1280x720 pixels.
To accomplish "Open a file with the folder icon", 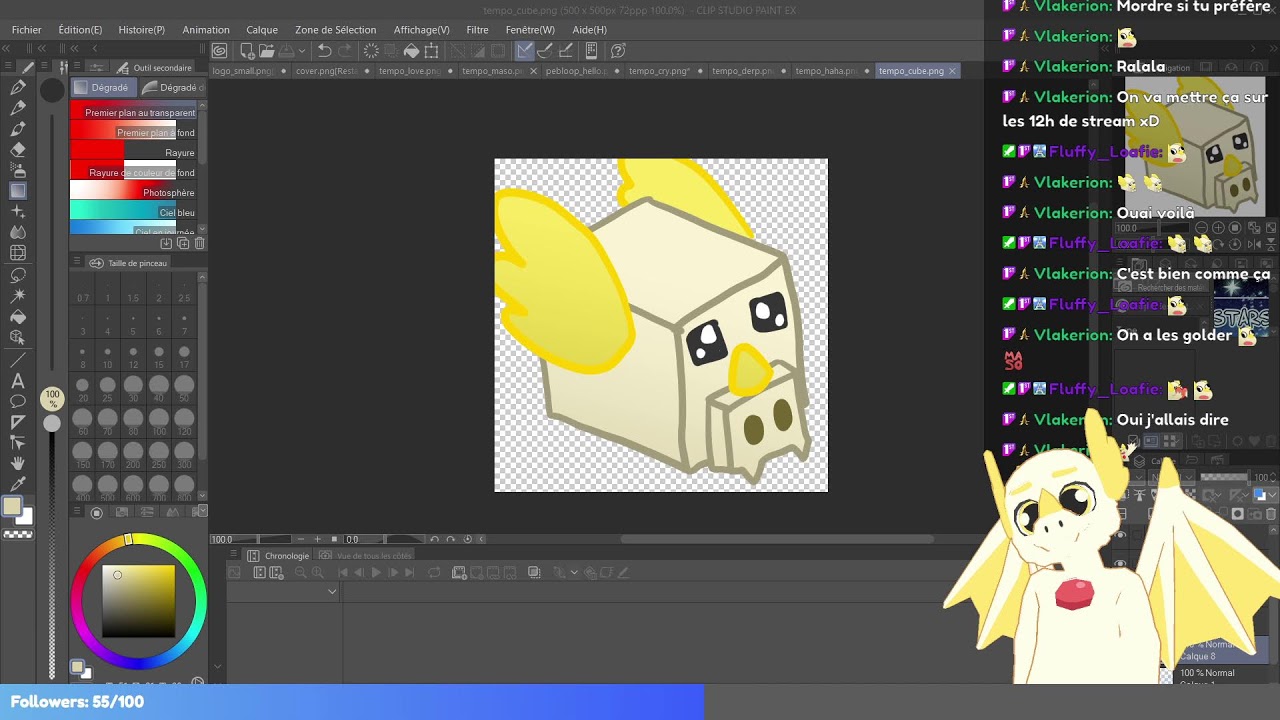I will 266,51.
